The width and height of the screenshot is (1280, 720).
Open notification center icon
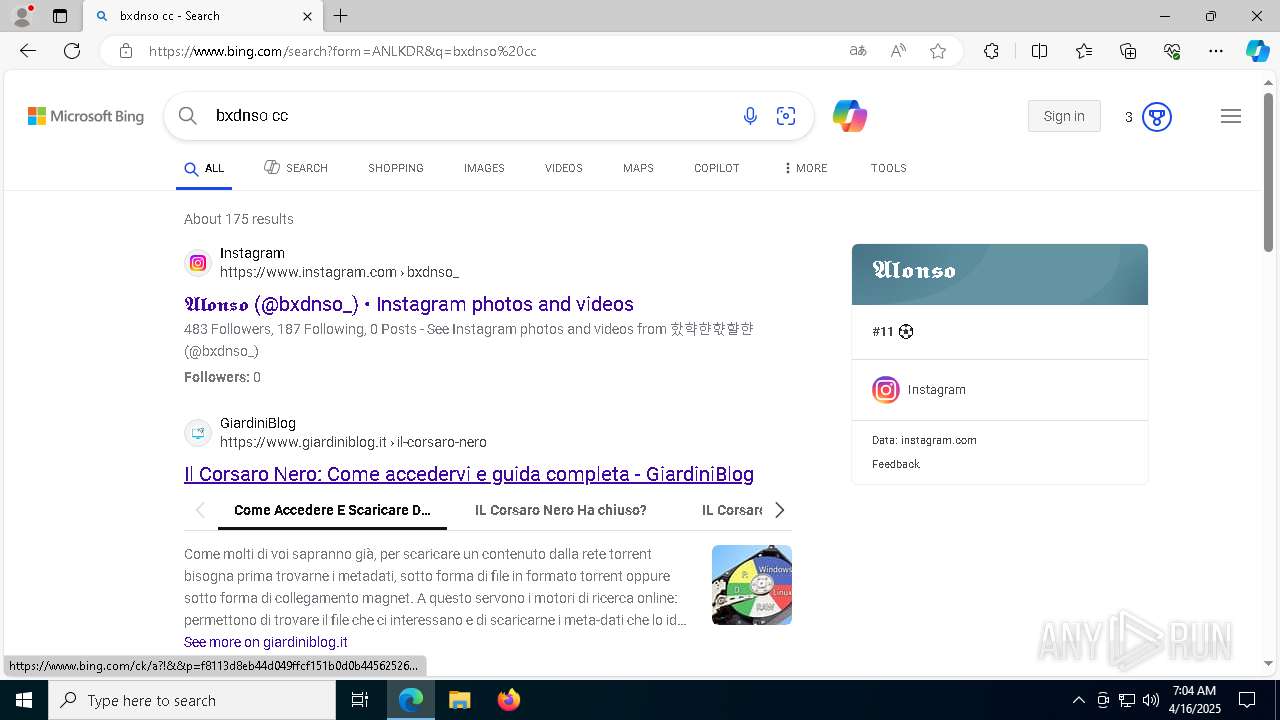pos(1248,700)
